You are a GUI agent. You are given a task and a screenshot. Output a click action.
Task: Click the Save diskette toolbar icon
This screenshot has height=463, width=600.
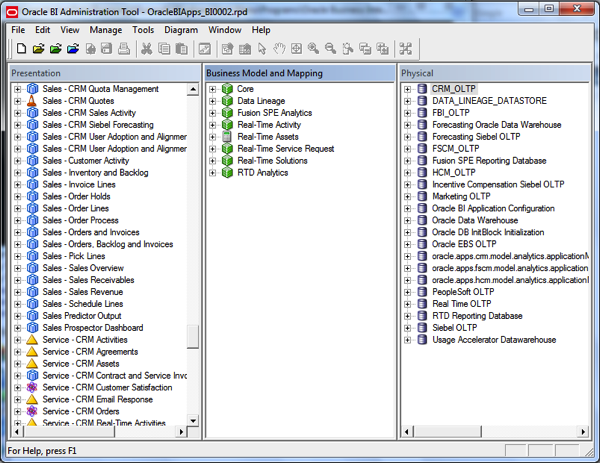click(107, 49)
